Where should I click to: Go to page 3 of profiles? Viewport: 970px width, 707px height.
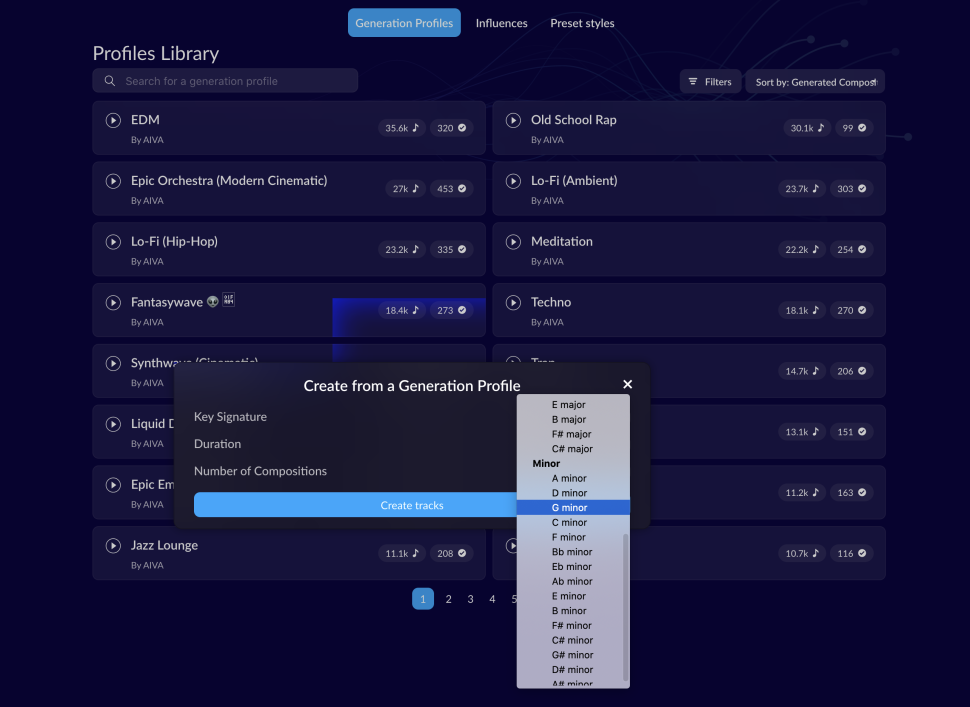click(x=470, y=599)
